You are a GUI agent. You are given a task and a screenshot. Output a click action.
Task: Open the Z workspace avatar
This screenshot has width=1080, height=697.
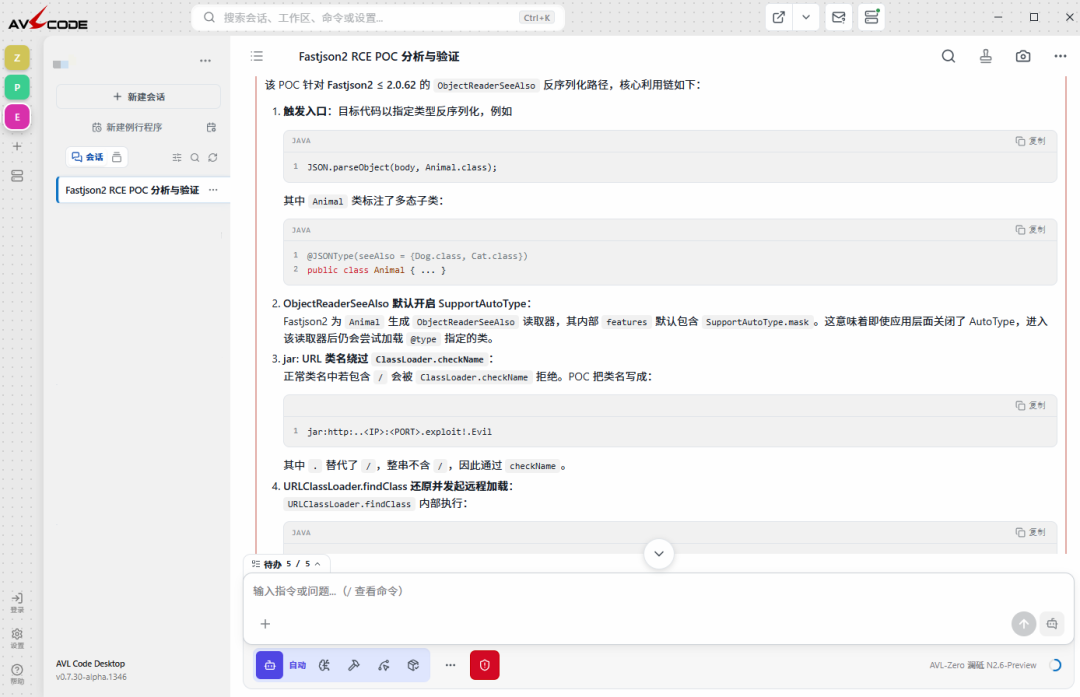[x=17, y=58]
